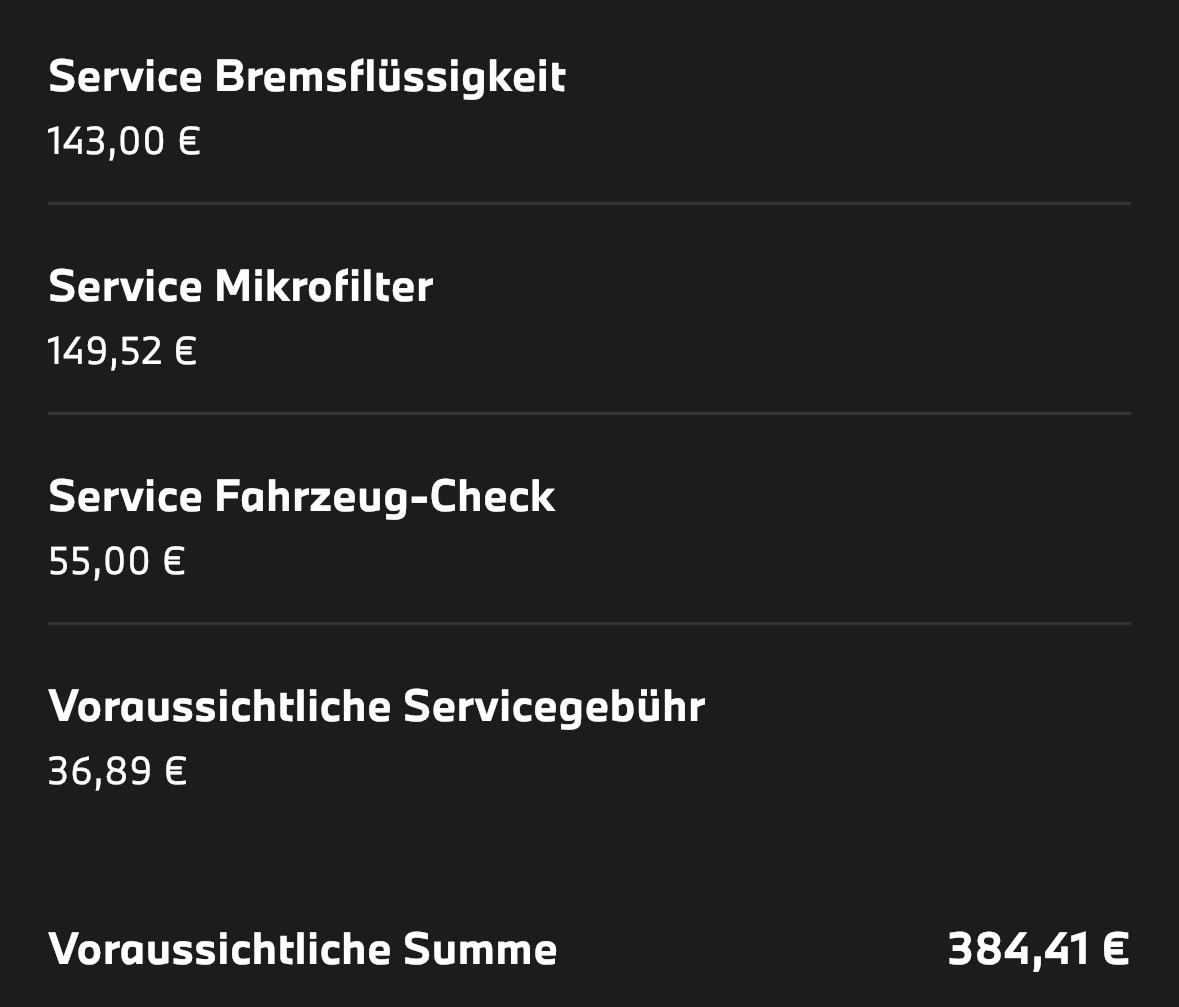This screenshot has width=1179, height=1007.
Task: Select the Voraussichtliche Servicegebühr heading
Action: pyautogui.click(x=376, y=707)
